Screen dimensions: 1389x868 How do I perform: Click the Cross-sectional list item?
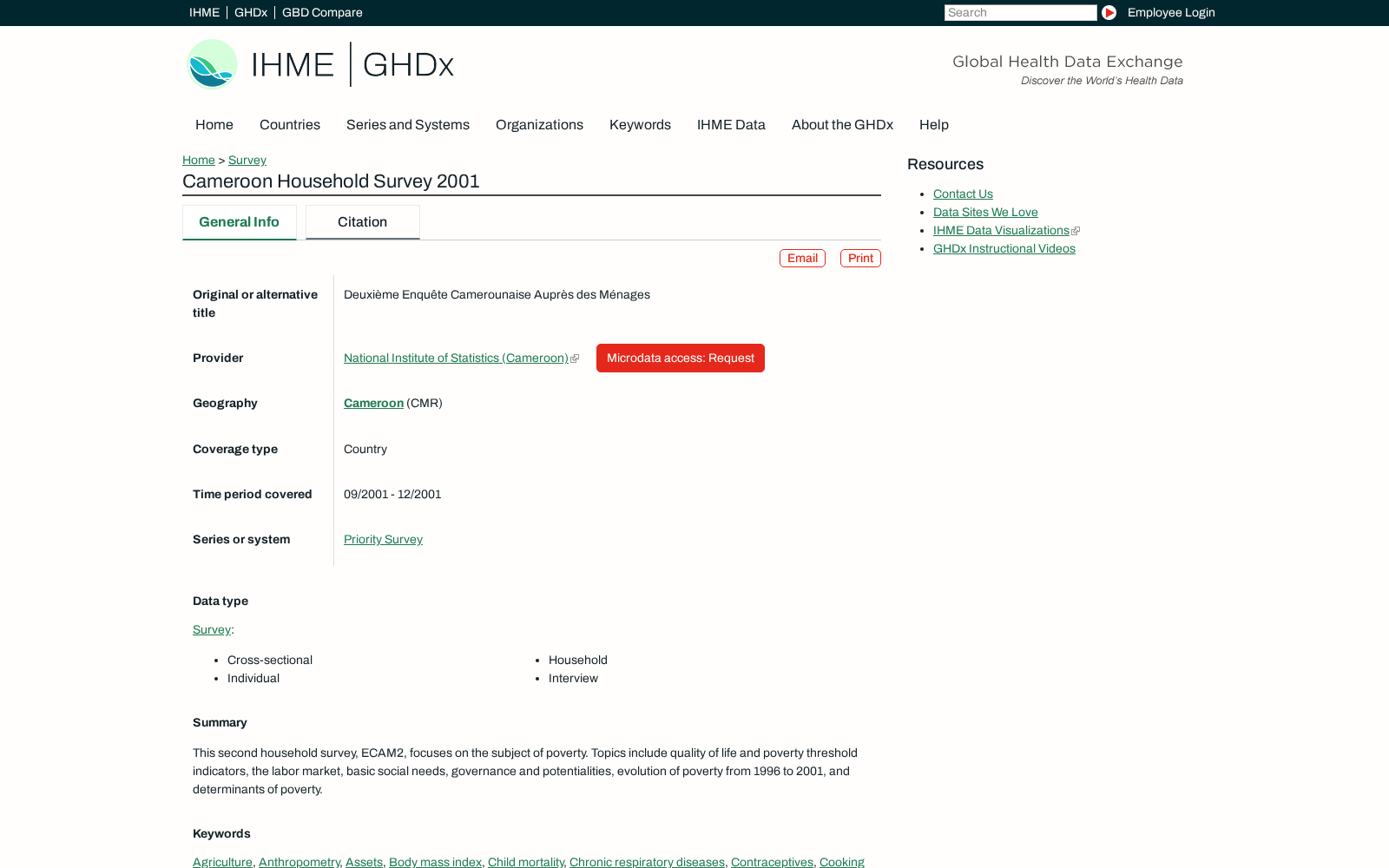tap(270, 660)
